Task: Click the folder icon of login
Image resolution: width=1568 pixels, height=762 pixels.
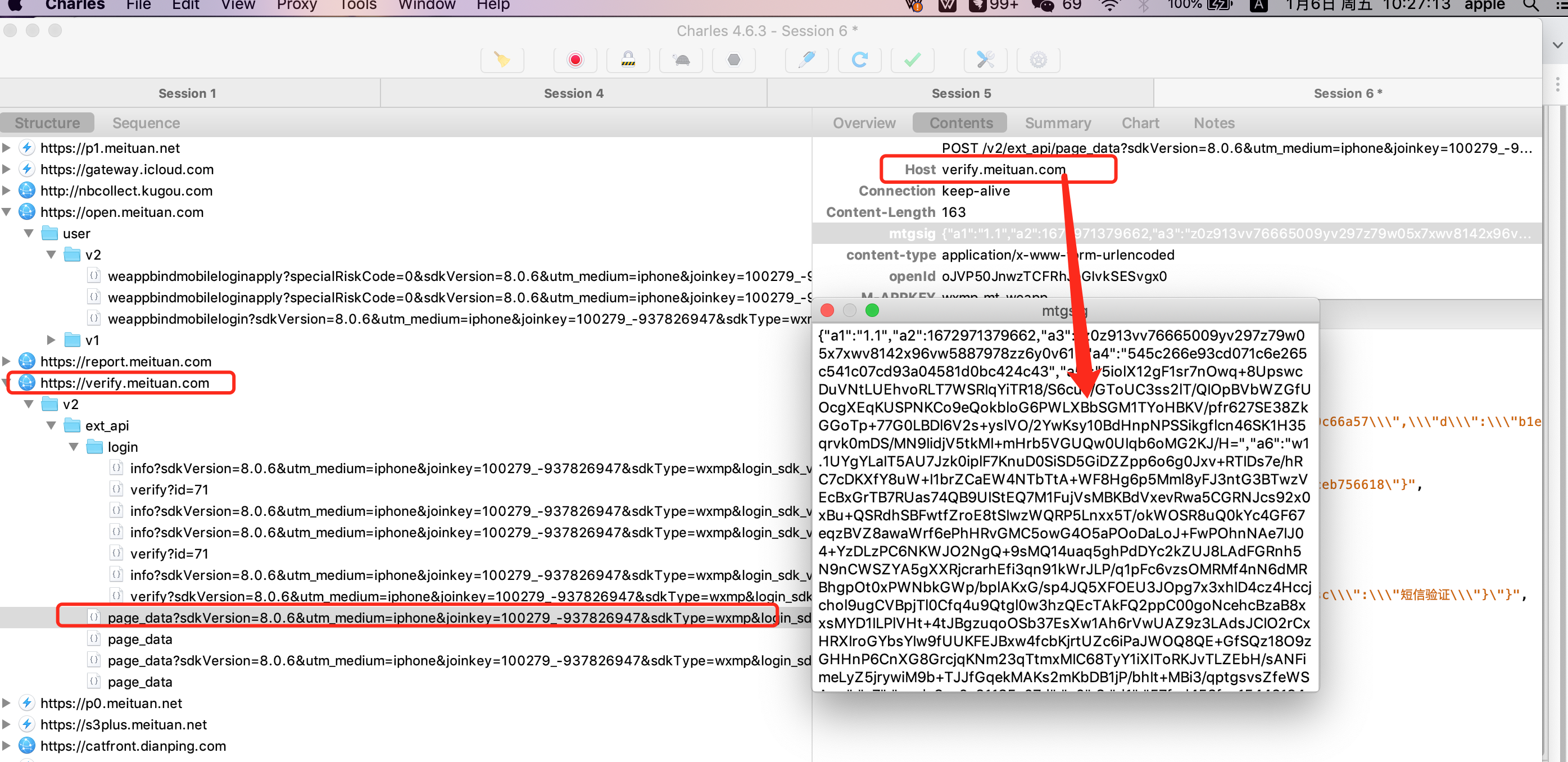Action: (x=94, y=447)
